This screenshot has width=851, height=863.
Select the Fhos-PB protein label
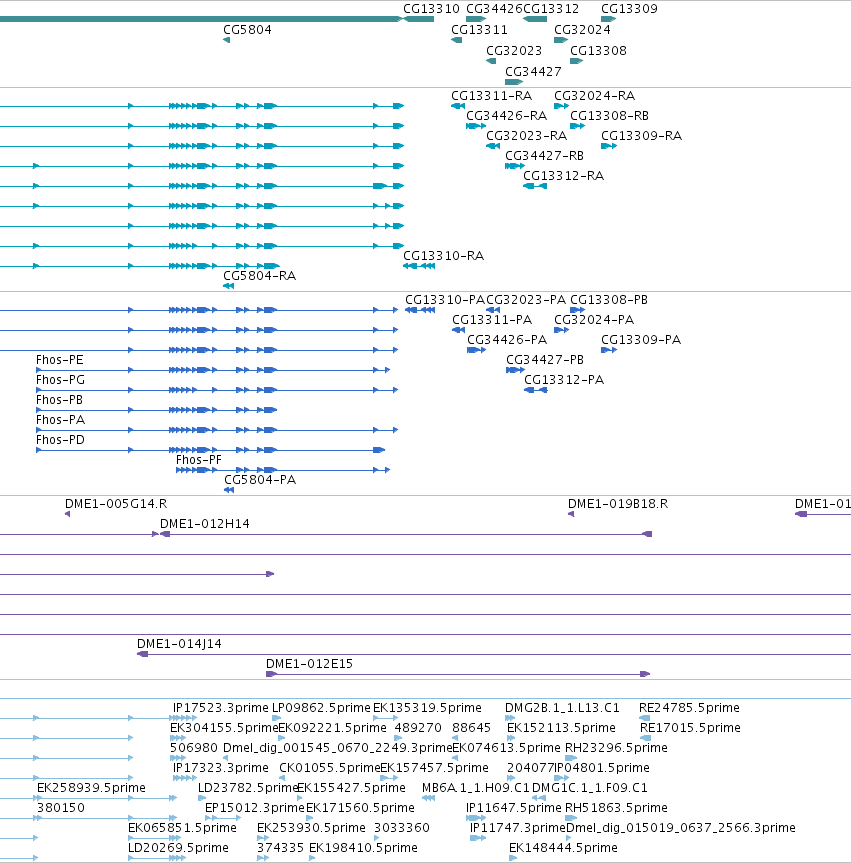click(x=59, y=400)
